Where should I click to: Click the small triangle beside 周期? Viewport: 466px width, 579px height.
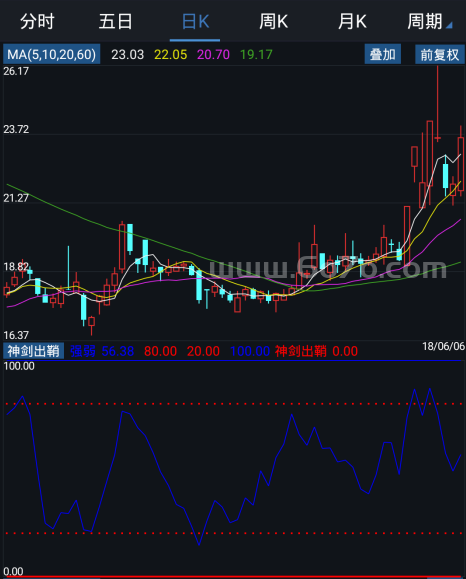(x=449, y=25)
